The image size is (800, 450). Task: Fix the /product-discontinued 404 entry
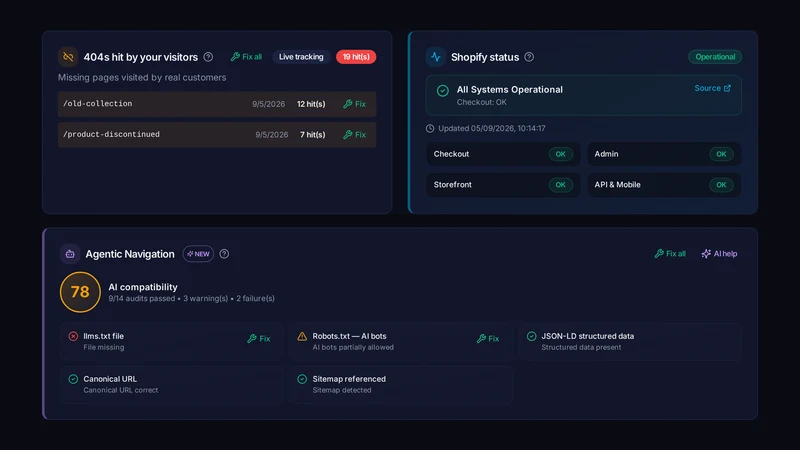tap(355, 135)
